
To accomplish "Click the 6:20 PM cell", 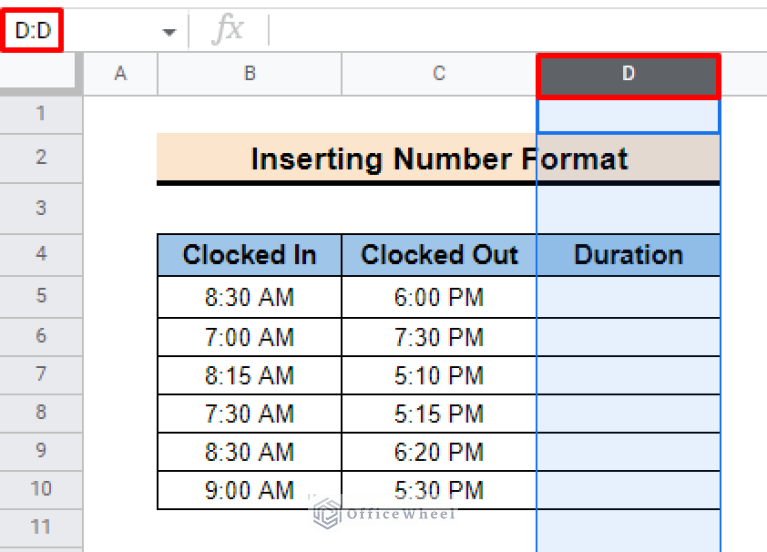I will 439,452.
